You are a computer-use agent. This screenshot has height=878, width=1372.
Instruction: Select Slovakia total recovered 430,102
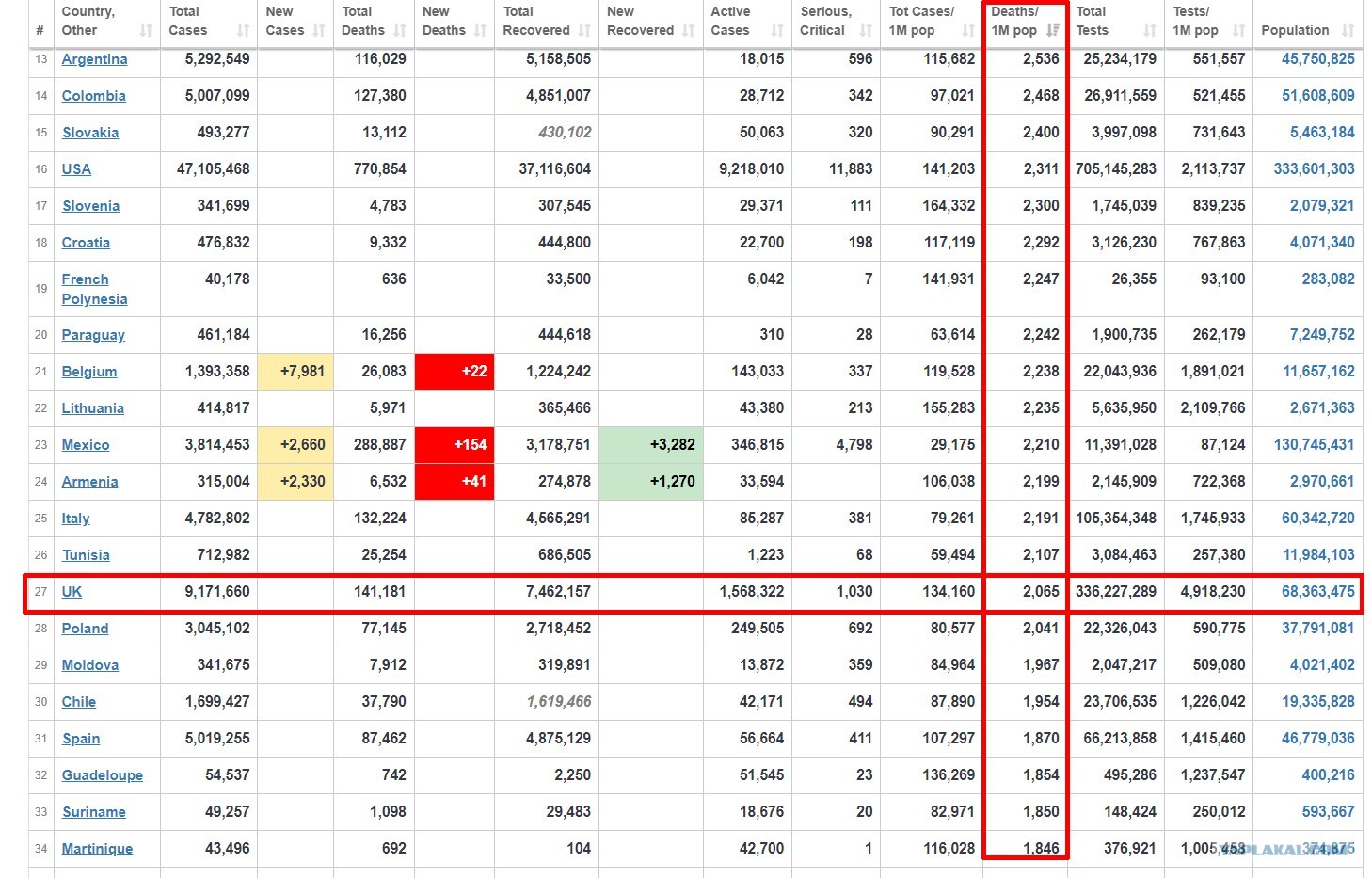pos(565,133)
